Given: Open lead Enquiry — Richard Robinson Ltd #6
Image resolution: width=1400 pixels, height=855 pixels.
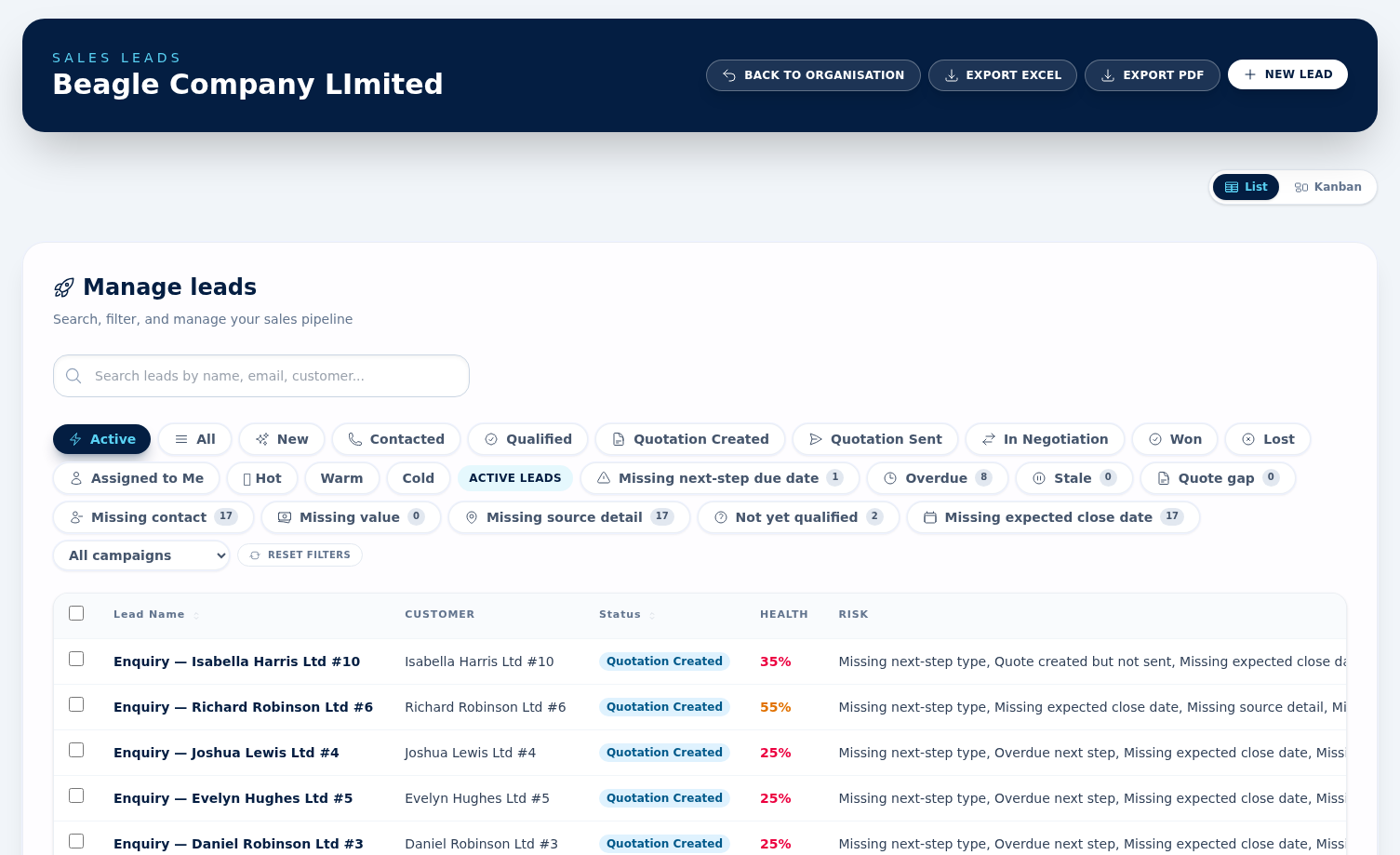Looking at the screenshot, I should [243, 707].
